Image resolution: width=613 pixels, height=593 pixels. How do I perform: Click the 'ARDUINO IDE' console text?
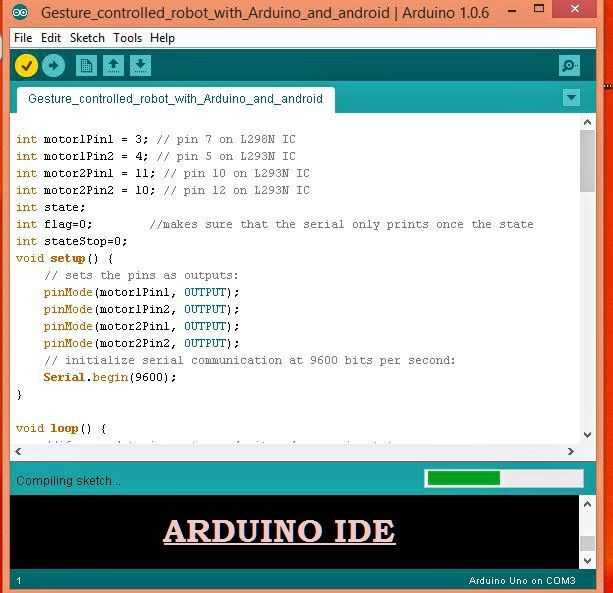pos(279,531)
